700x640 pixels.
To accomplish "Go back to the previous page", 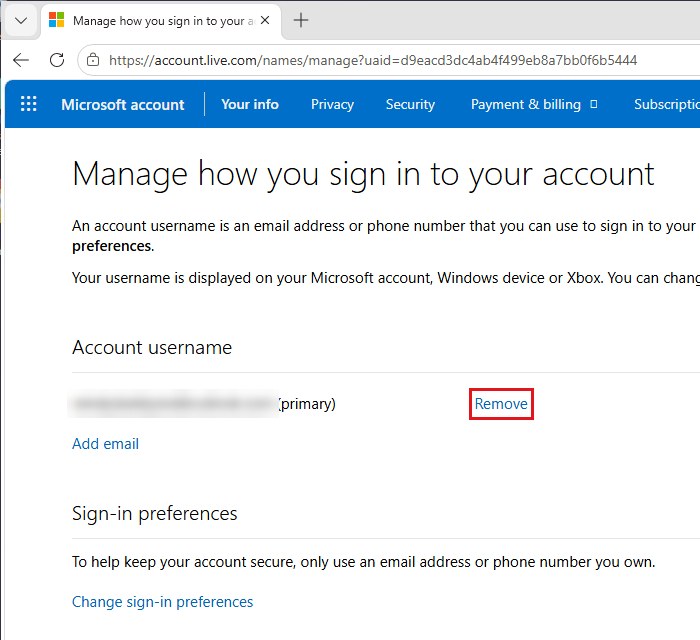I will (21, 60).
